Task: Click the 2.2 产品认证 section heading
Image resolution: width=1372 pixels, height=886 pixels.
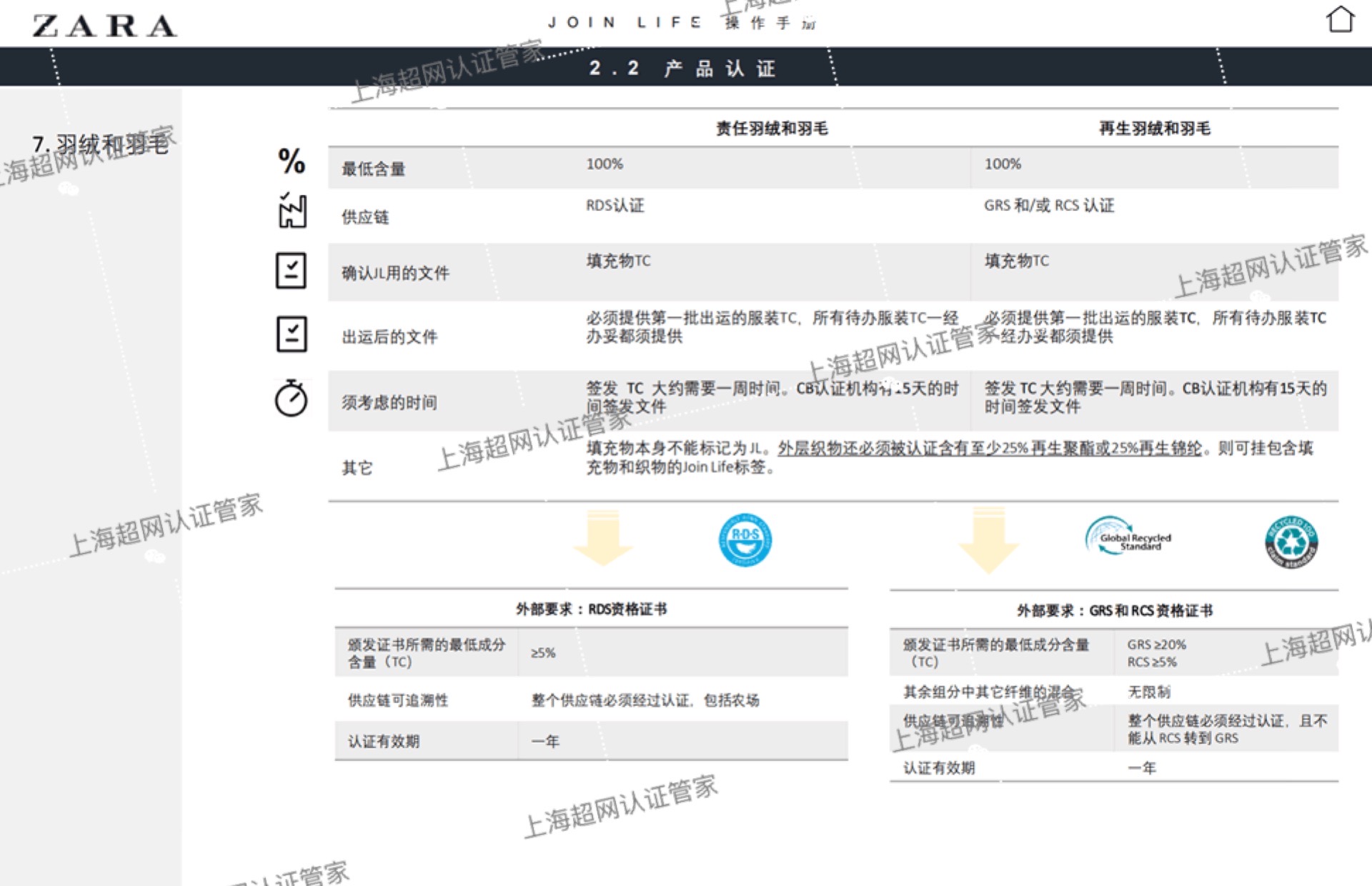Action: click(683, 69)
